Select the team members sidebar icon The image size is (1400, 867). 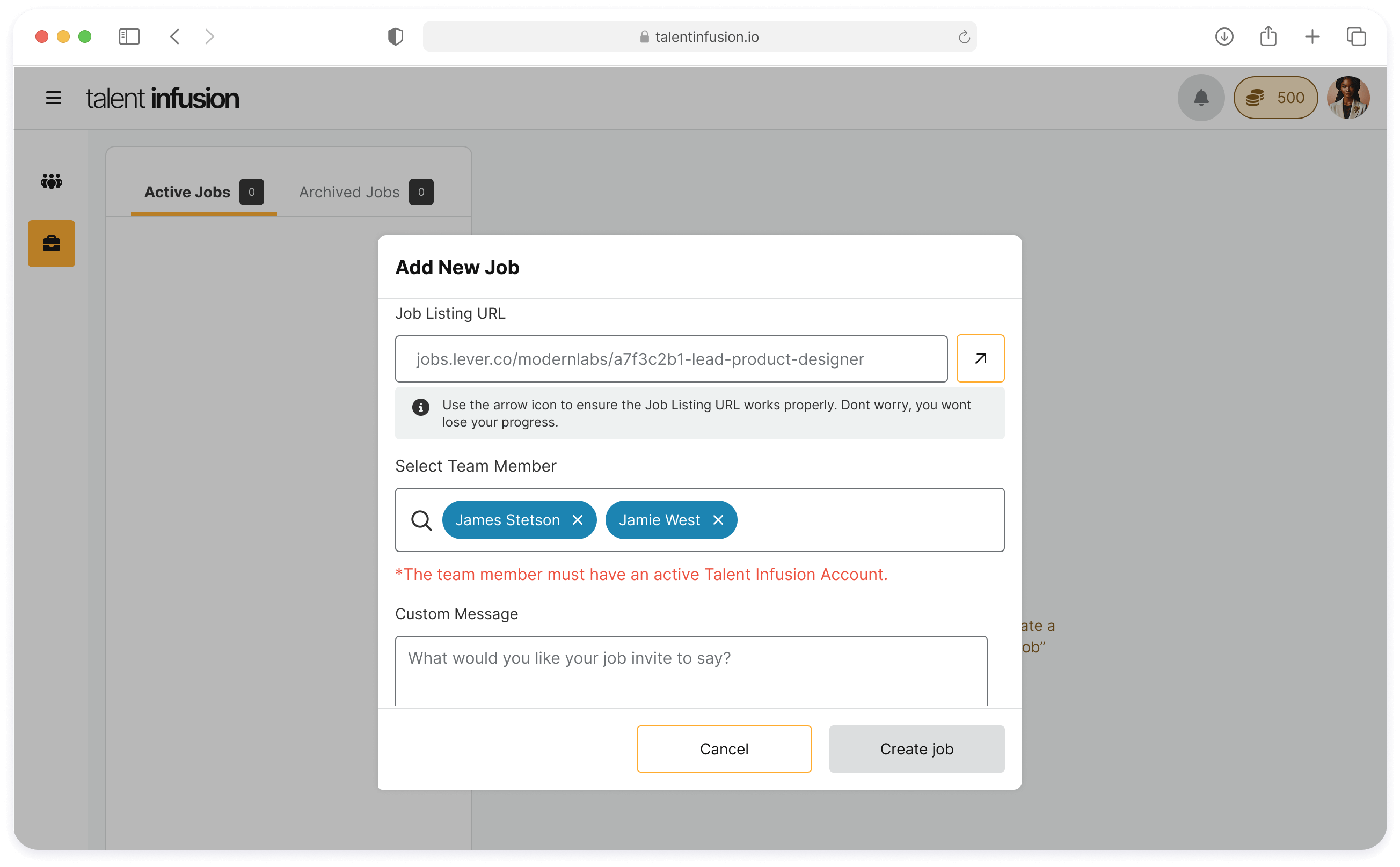pyautogui.click(x=51, y=182)
